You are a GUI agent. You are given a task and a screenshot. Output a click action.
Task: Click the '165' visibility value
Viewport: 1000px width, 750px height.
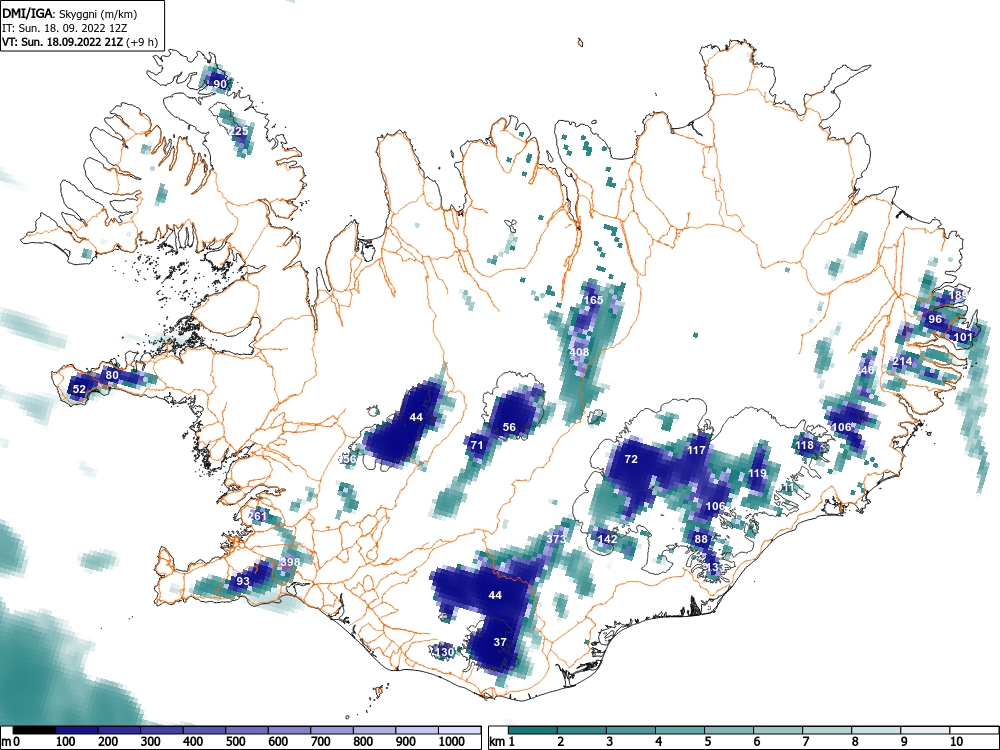point(593,300)
